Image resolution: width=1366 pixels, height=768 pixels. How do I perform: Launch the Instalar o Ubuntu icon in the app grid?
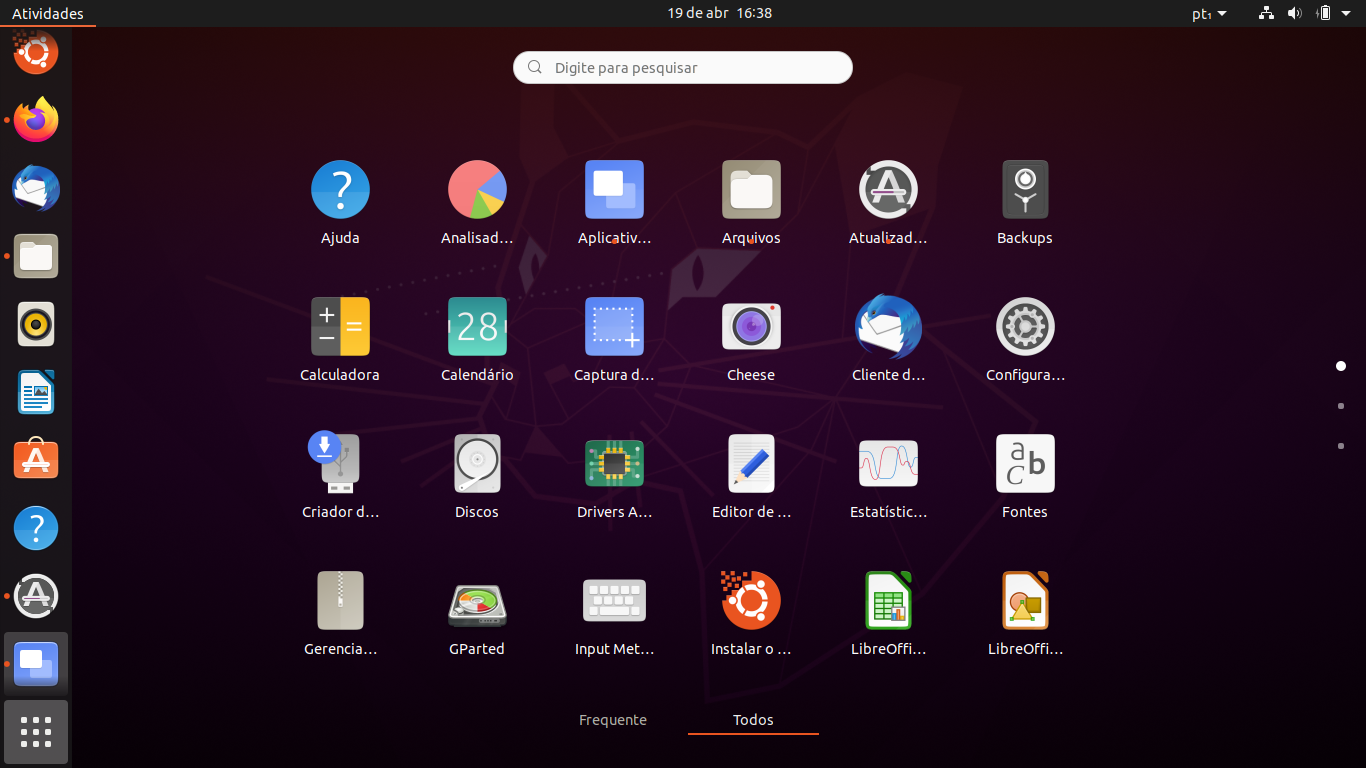tap(751, 601)
